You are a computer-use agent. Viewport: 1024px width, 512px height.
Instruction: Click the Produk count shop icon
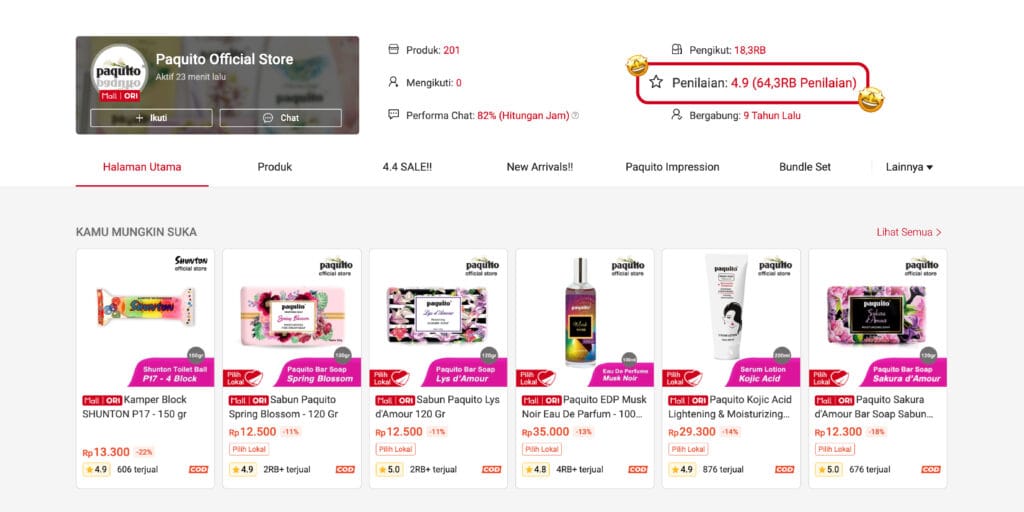coord(393,49)
